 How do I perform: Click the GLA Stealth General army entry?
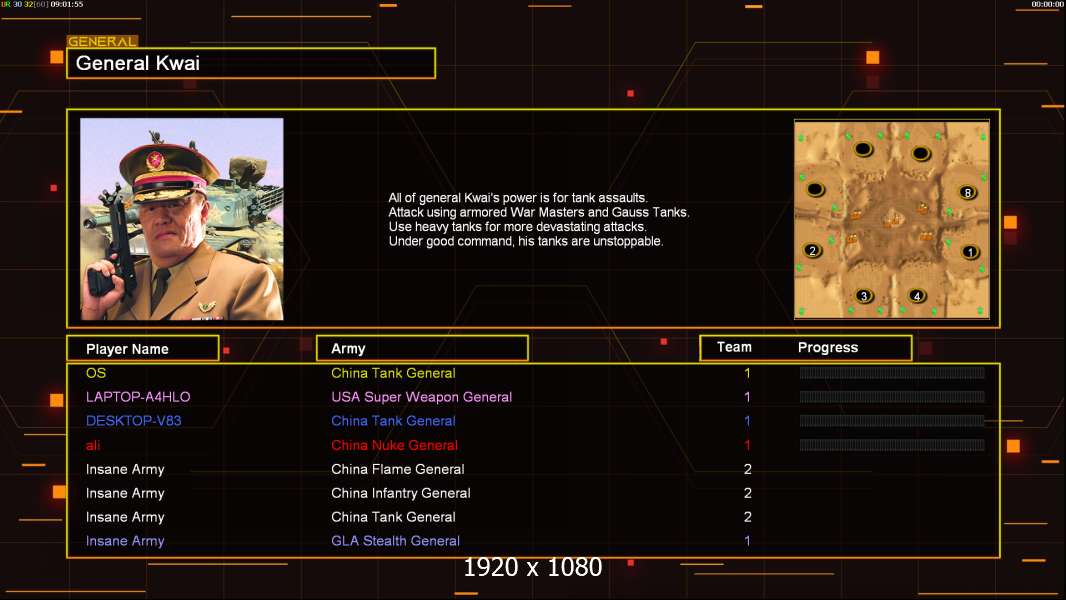pyautogui.click(x=395, y=541)
